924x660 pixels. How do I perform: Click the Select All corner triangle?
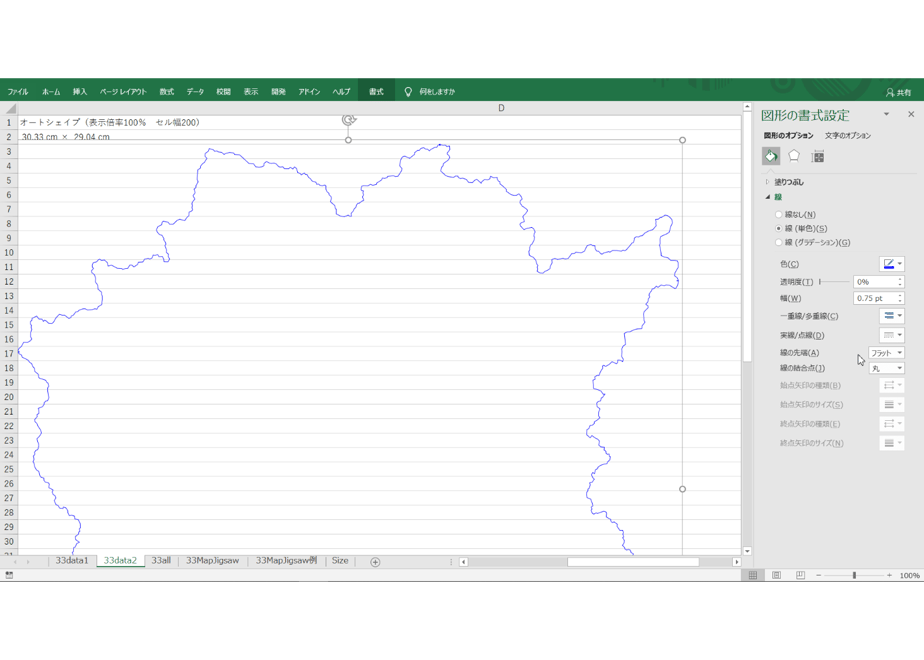(x=10, y=108)
